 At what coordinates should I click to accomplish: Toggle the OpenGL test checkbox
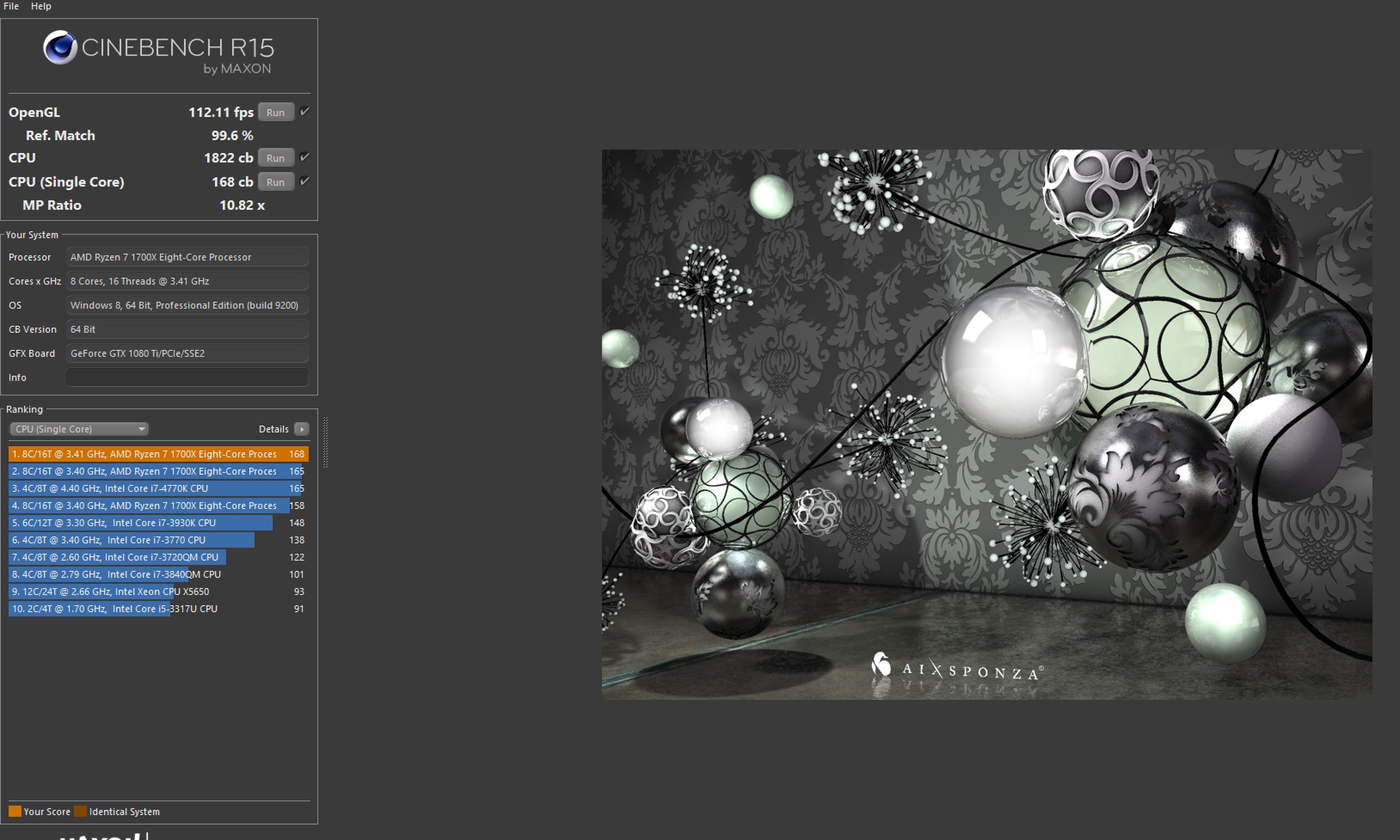304,111
